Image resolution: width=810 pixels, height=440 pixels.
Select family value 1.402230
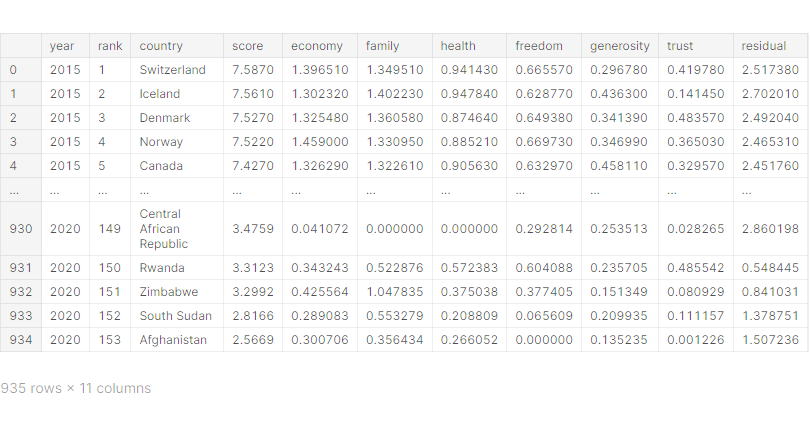(395, 94)
